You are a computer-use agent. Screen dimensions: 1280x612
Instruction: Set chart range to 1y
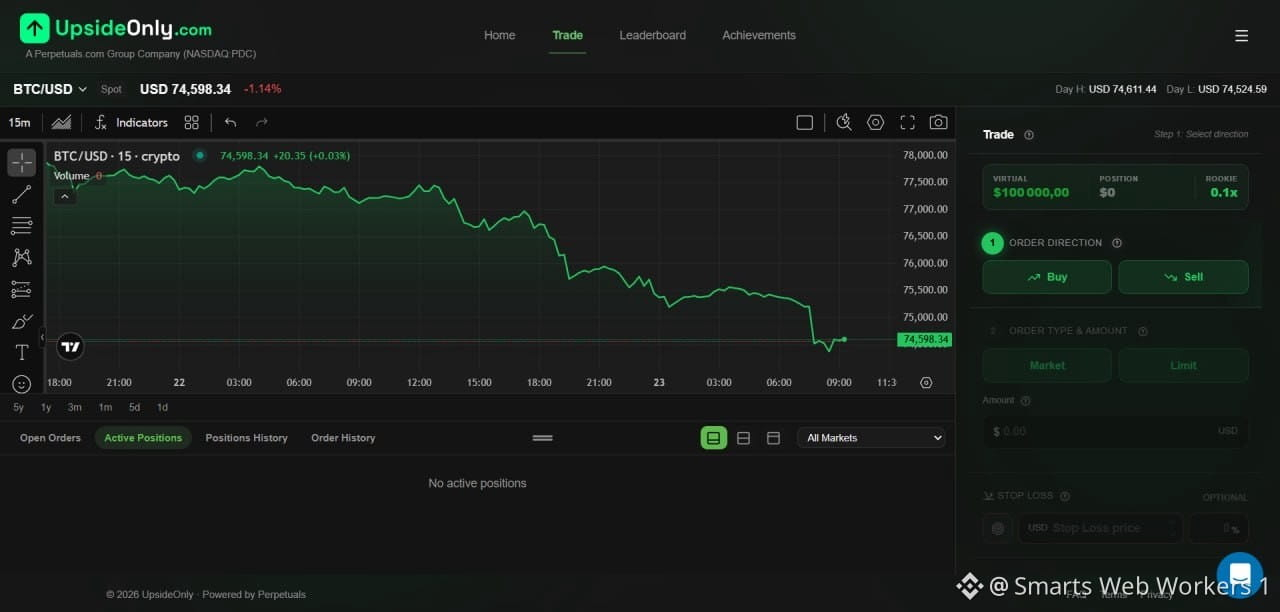(46, 408)
